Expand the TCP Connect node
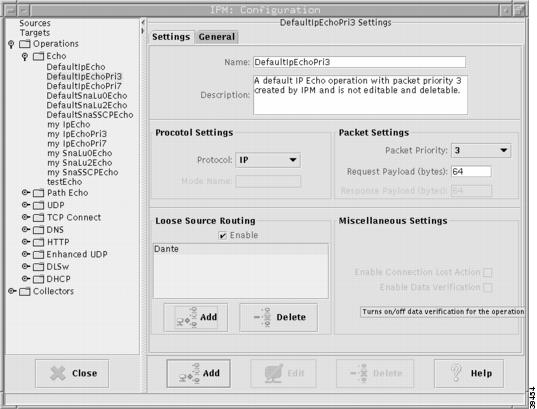Viewport: 537px width, 409px height. (x=26, y=217)
